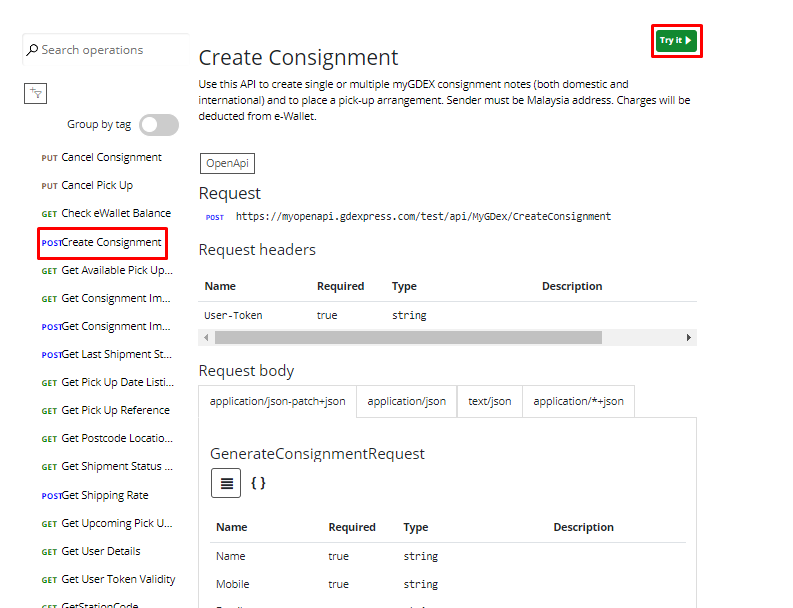Open the application/*+json tab

[578, 402]
